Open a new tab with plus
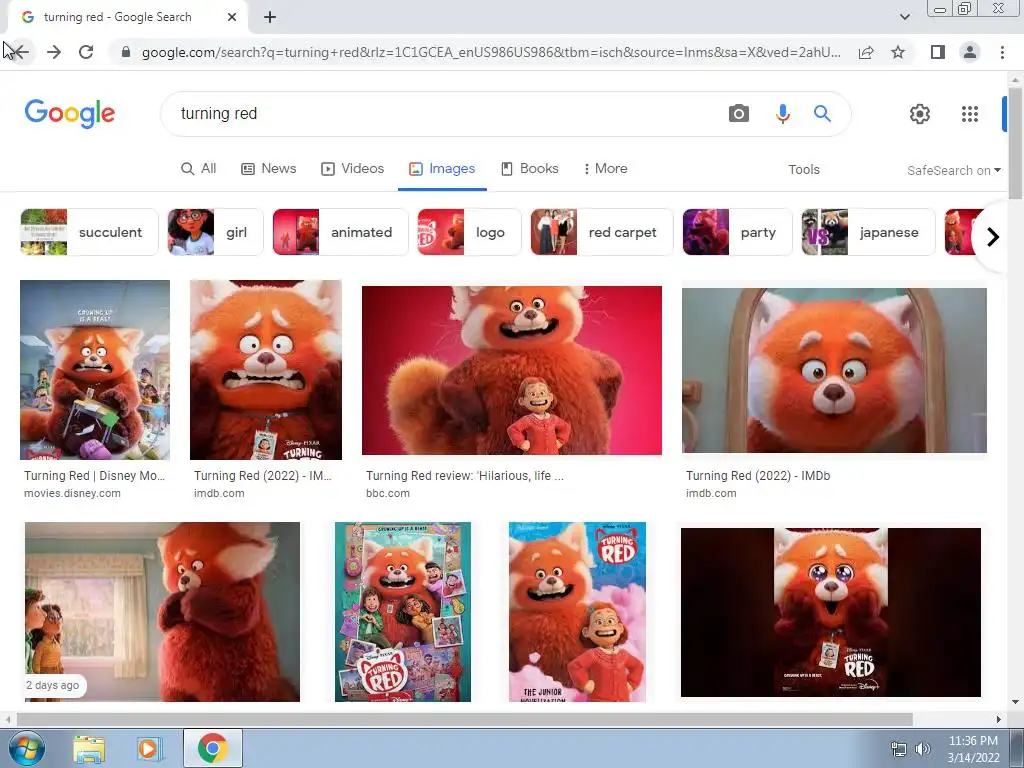This screenshot has height=768, width=1024. point(270,17)
